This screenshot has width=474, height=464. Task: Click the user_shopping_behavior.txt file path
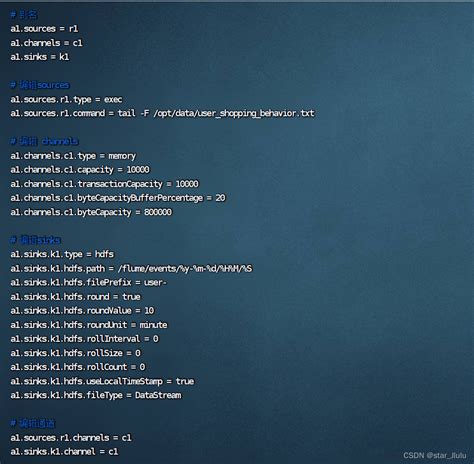point(234,113)
